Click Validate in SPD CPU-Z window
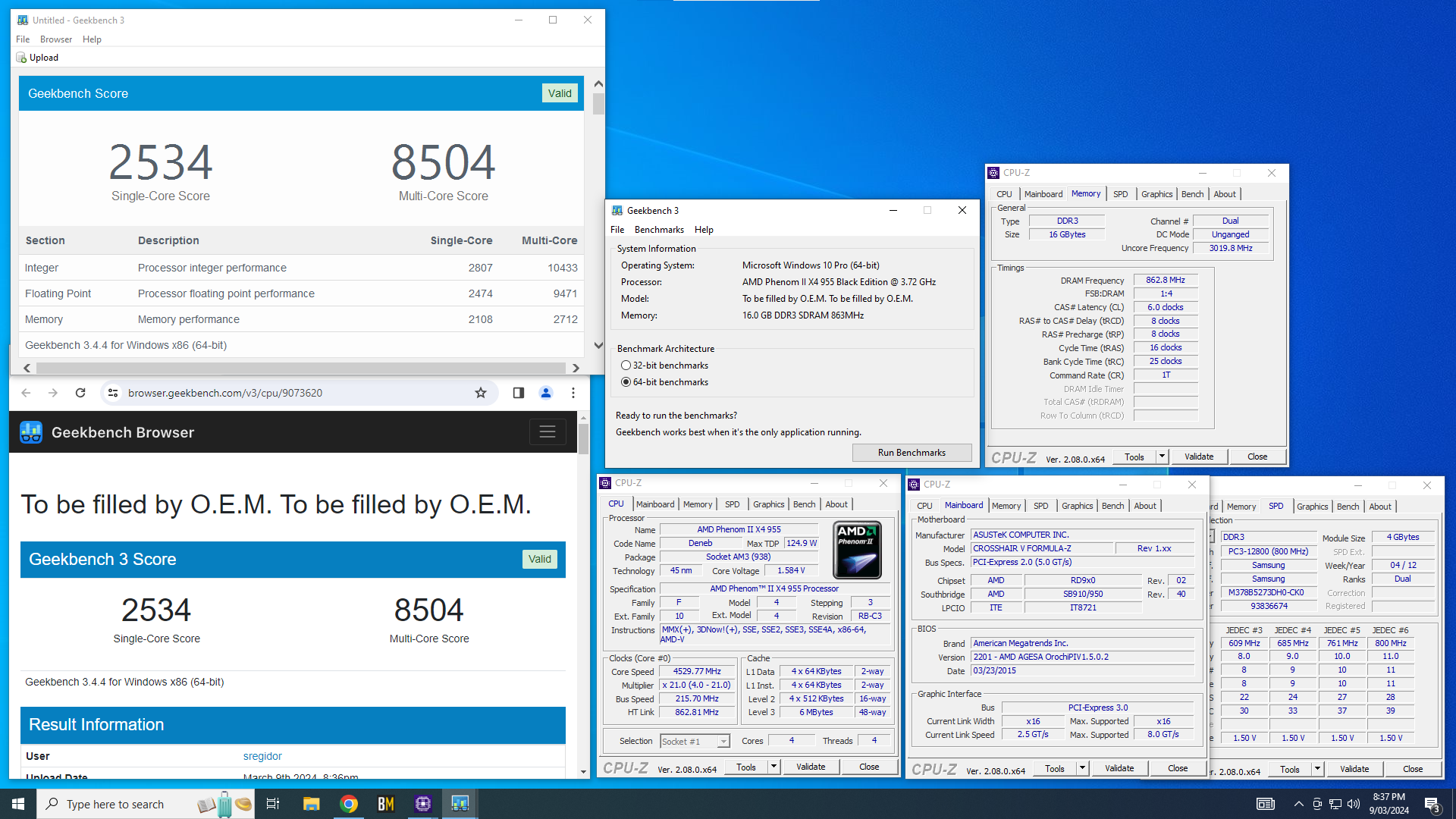 1354,769
